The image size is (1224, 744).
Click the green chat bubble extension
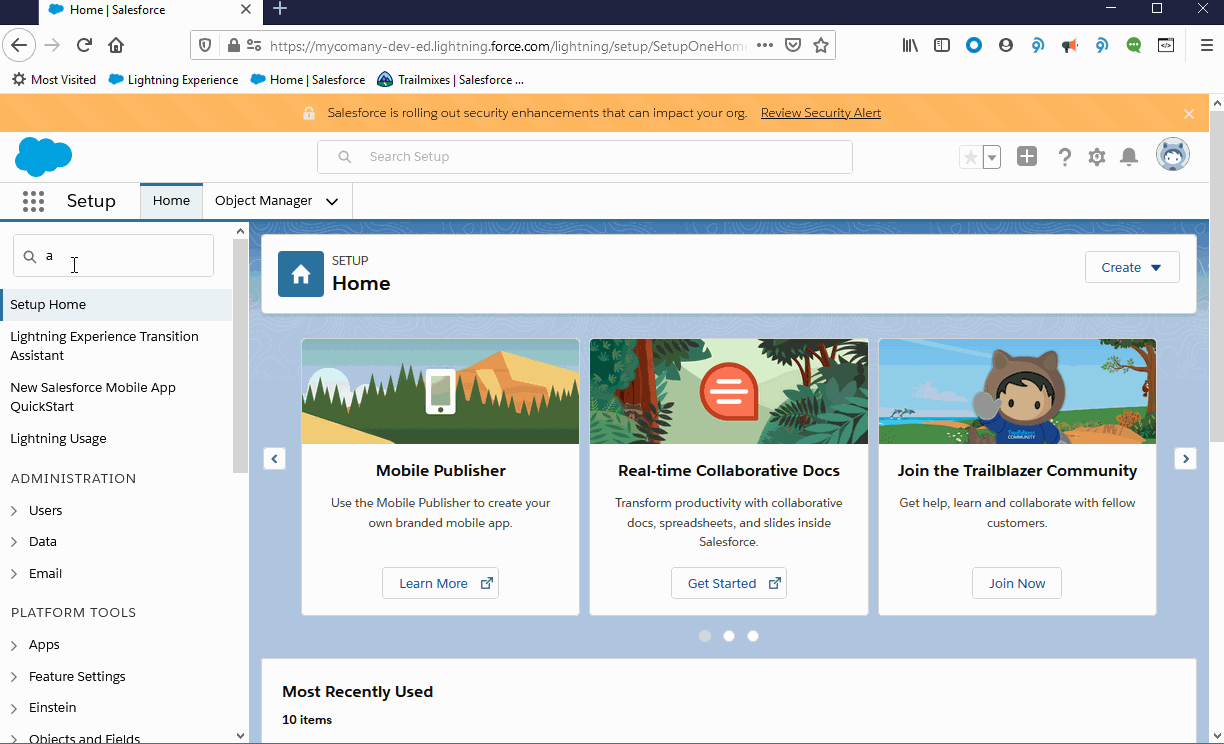pos(1134,45)
